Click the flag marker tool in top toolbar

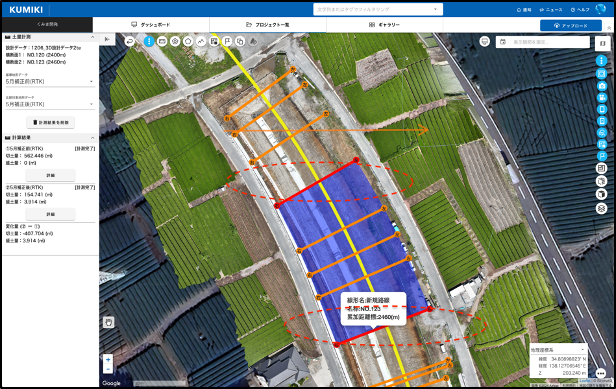pos(227,41)
